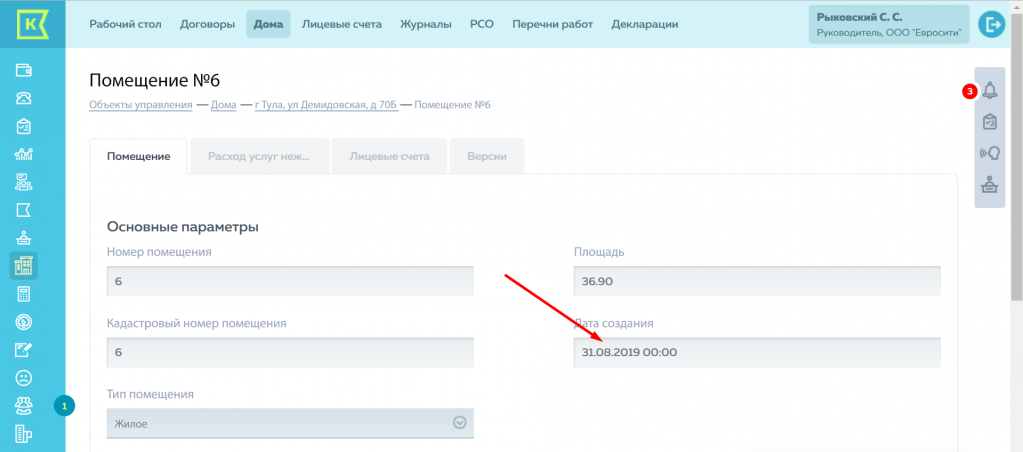The image size is (1023, 452).
Task: Go to Рабочий стол menu
Action: click(125, 25)
